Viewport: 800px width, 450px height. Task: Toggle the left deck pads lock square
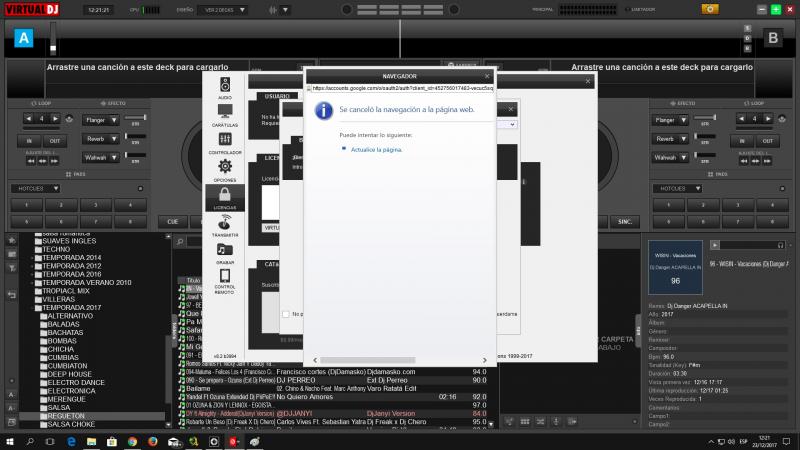pos(140,189)
